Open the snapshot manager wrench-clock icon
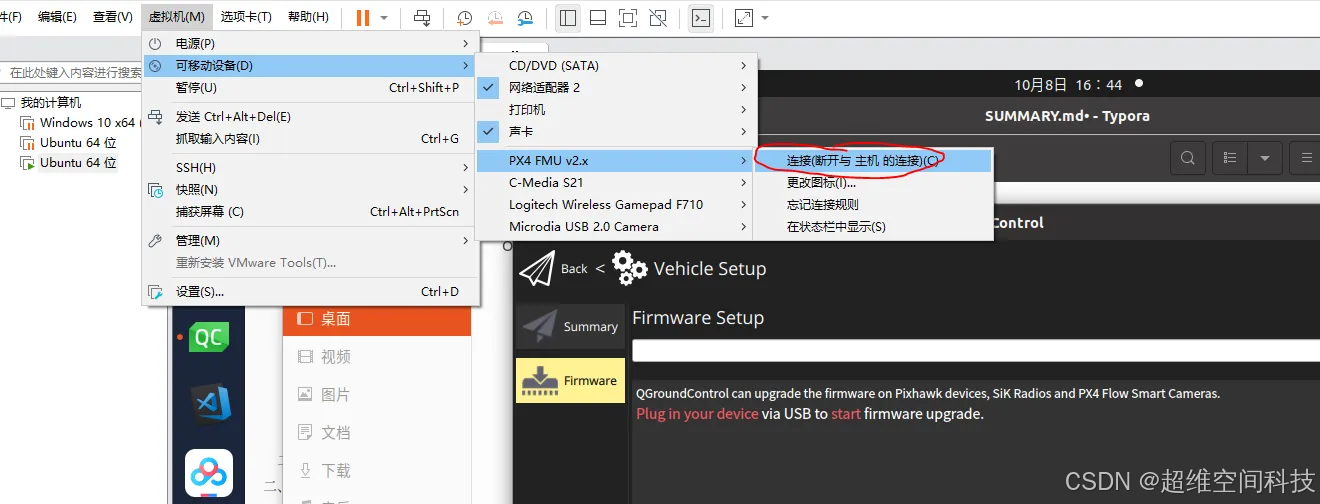Viewport: 1320px width, 504px height. tap(525, 18)
